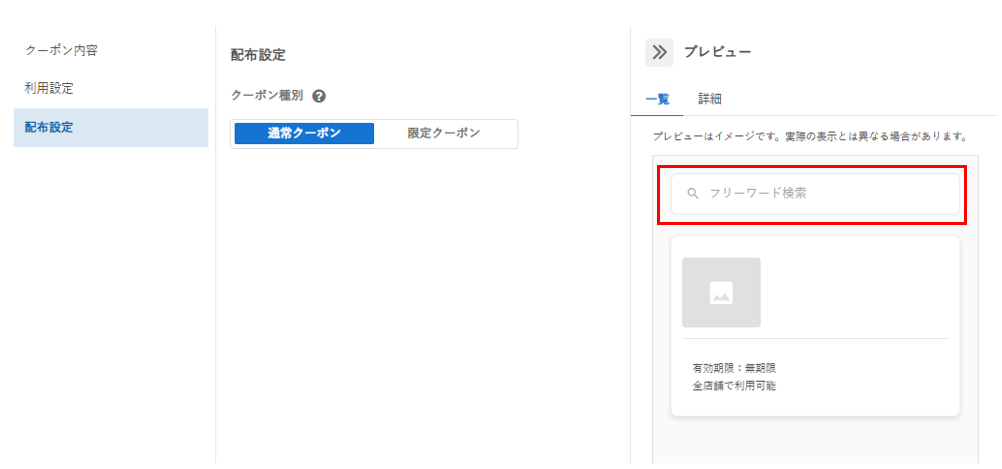1002x469 pixels.
Task: Open the クーポン内容 section in the sidebar
Action: coord(61,50)
